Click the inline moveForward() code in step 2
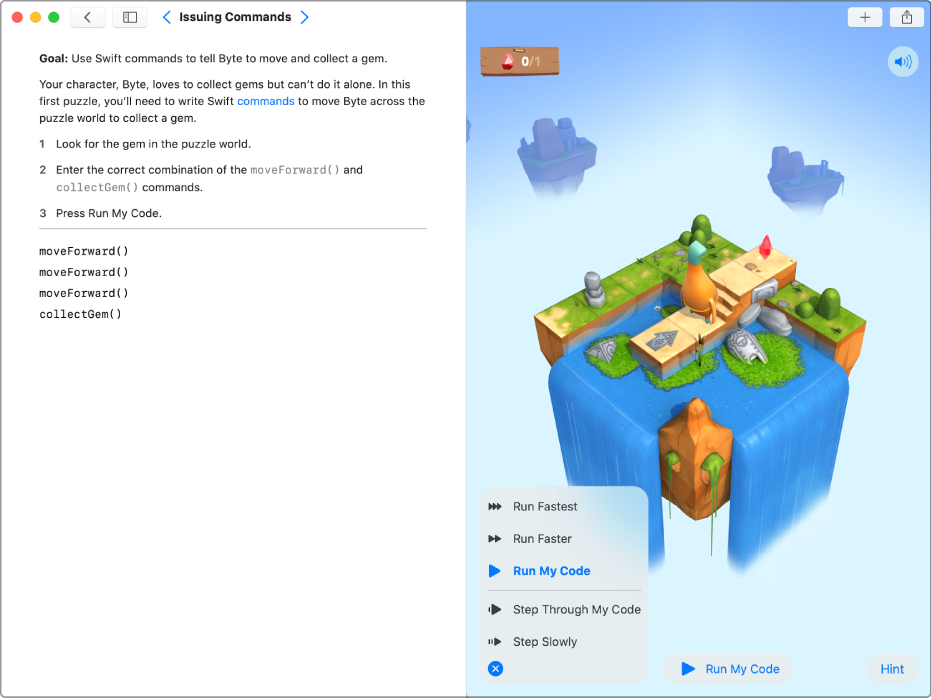931x700 pixels. click(x=294, y=170)
